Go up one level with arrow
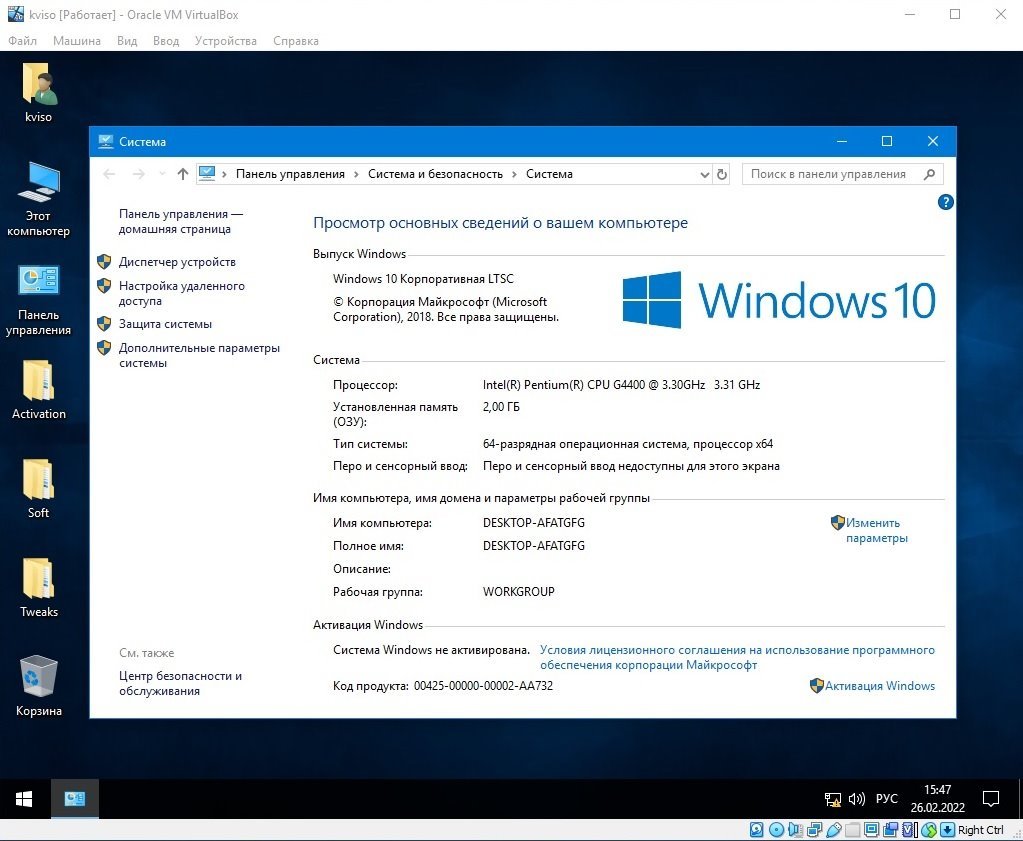 183,174
